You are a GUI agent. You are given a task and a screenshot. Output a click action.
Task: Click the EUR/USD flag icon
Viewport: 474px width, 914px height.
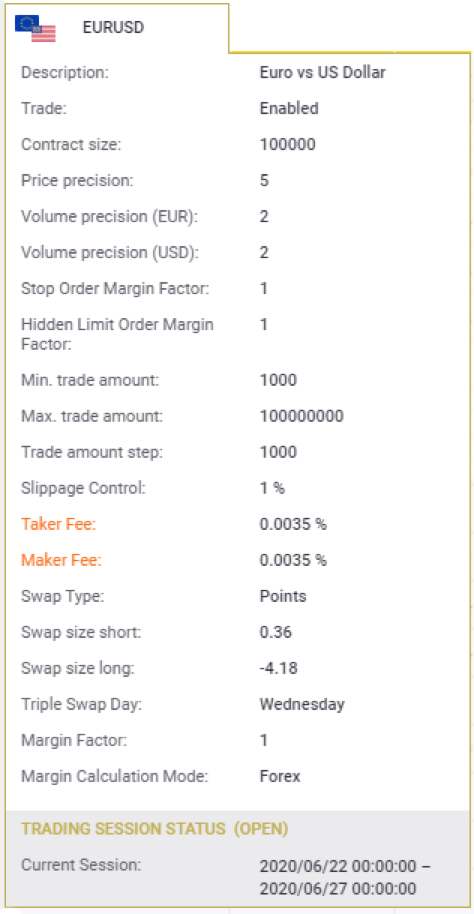[36, 29]
